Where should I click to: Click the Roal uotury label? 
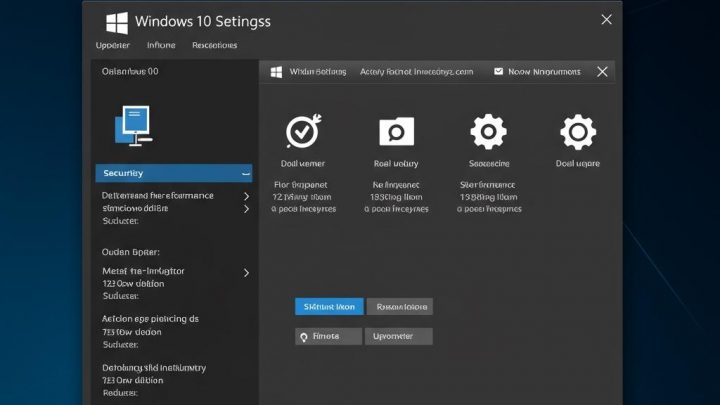click(396, 163)
